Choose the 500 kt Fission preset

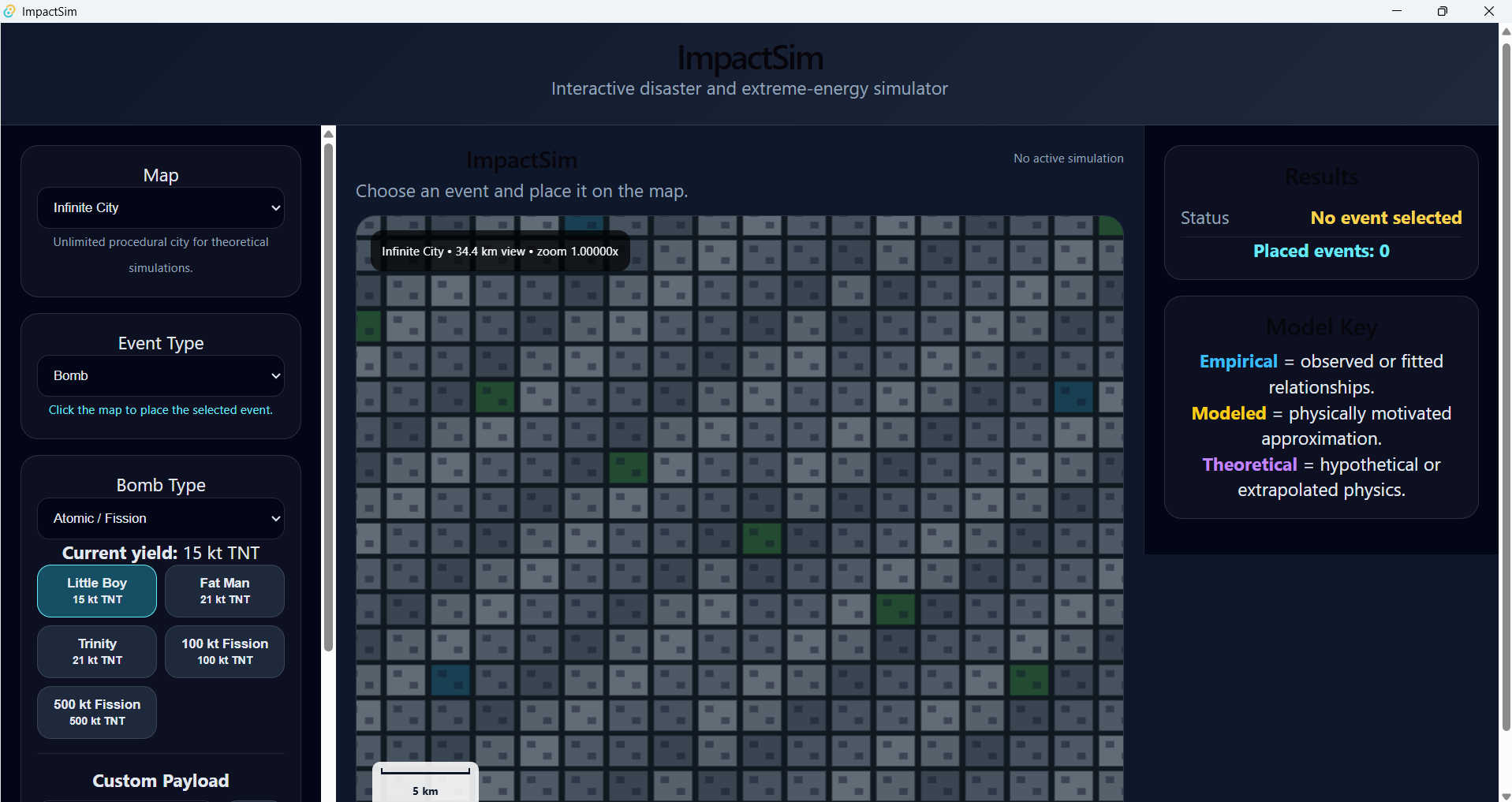tap(97, 712)
